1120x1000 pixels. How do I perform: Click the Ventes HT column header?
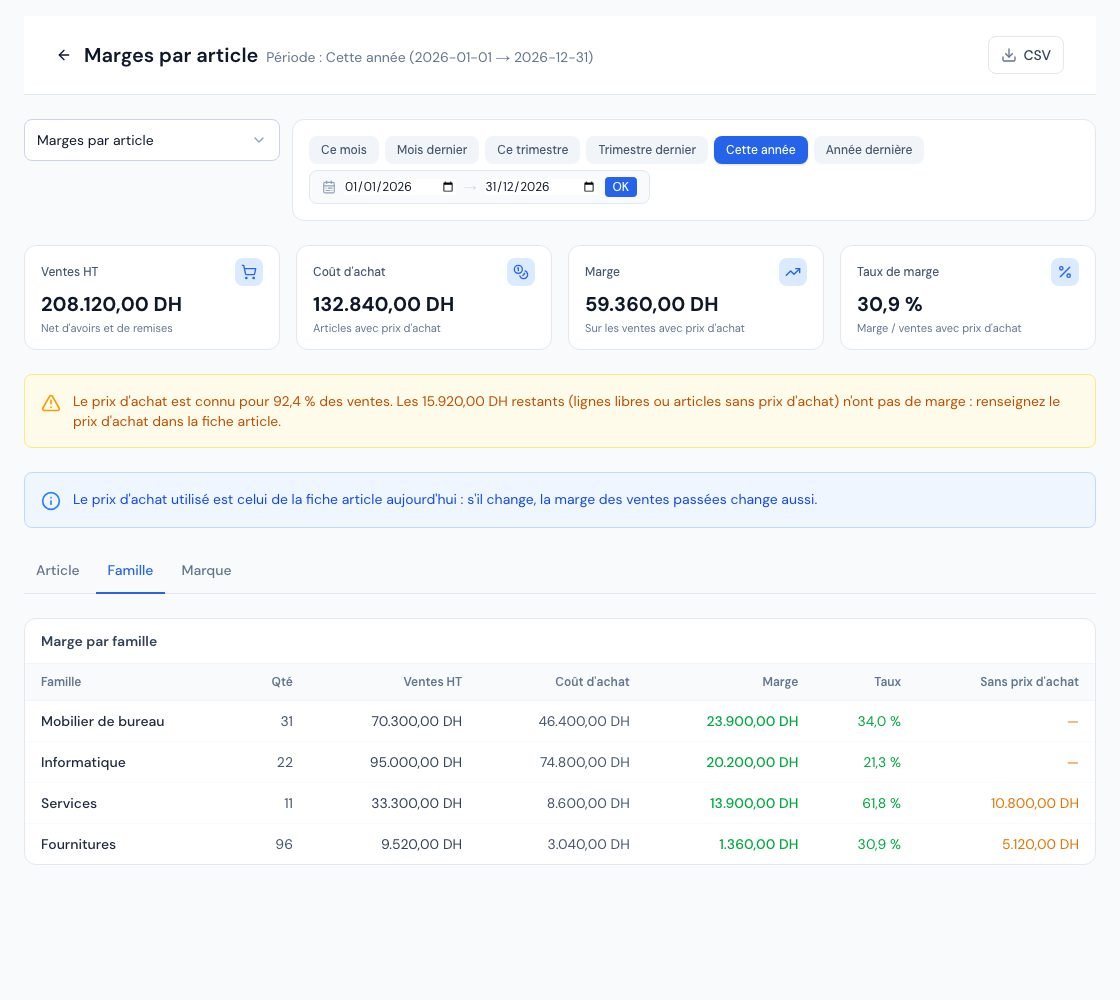(x=433, y=682)
